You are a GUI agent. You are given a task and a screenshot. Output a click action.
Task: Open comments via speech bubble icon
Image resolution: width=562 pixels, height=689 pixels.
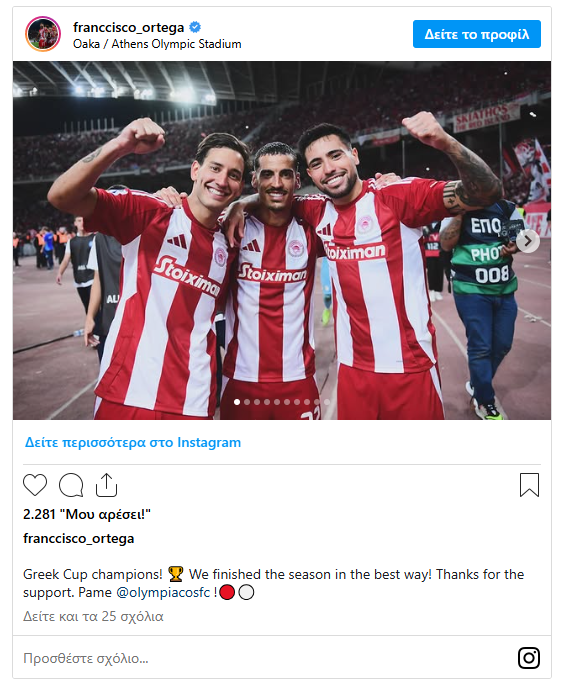click(71, 485)
